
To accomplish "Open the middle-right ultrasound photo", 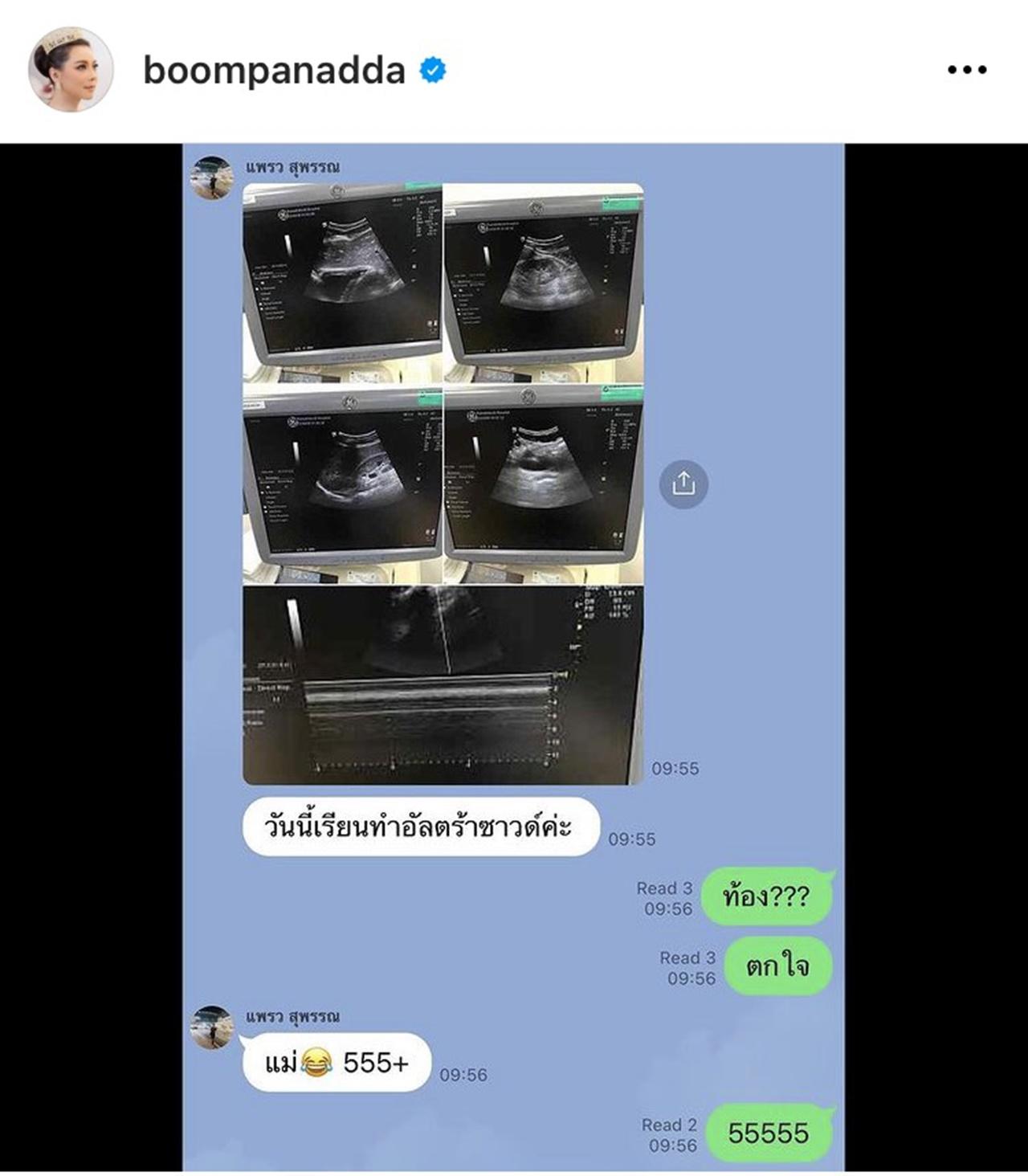I will point(544,484).
